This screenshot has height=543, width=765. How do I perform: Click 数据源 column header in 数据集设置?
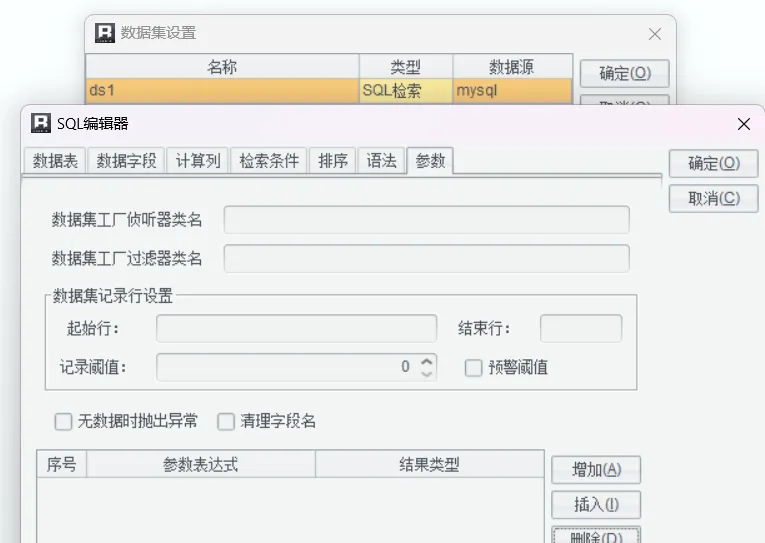coord(512,67)
